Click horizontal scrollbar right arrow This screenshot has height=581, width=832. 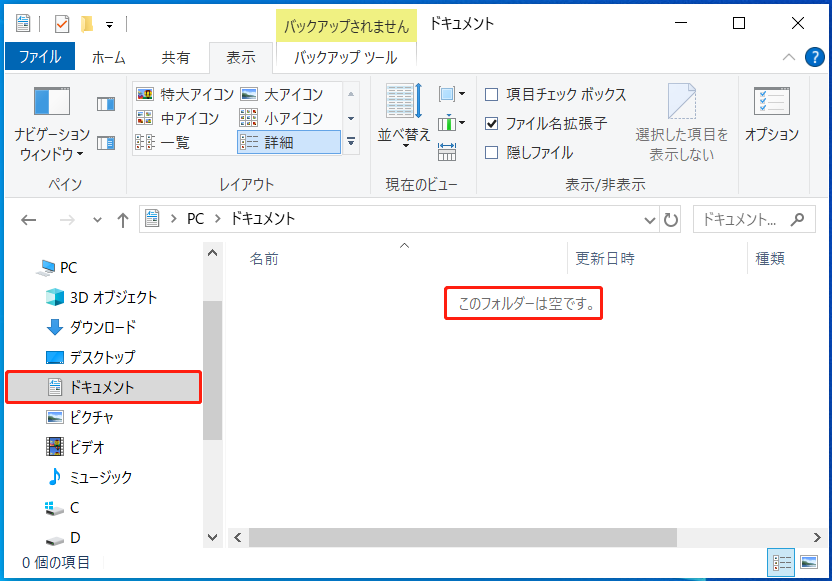click(817, 537)
